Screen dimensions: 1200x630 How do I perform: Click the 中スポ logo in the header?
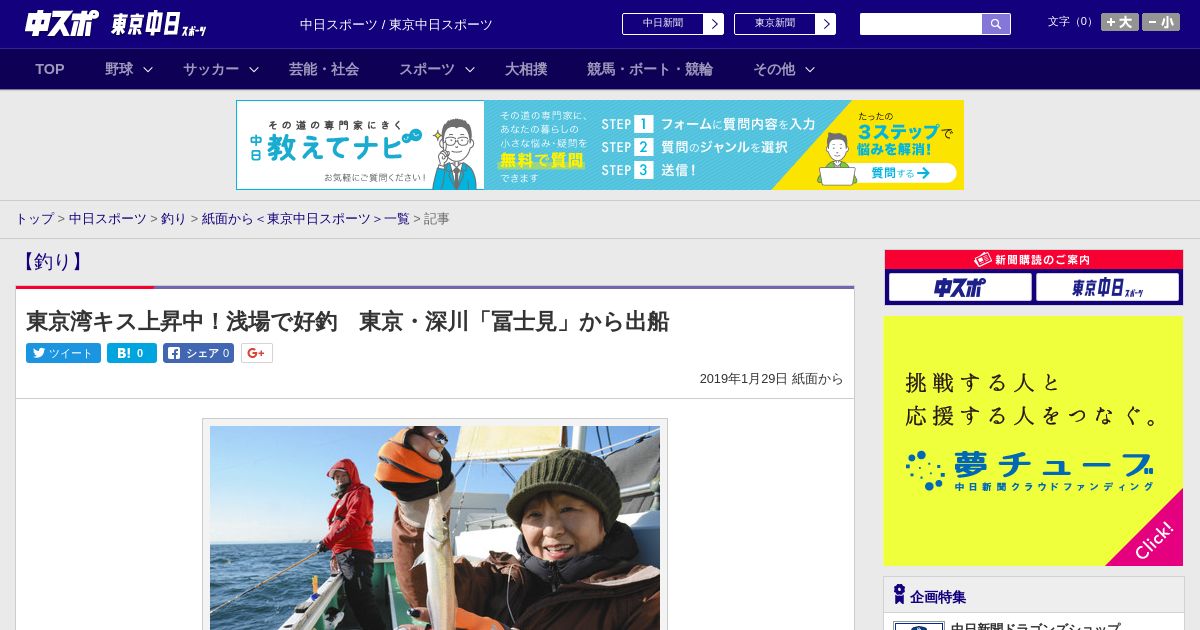62,23
